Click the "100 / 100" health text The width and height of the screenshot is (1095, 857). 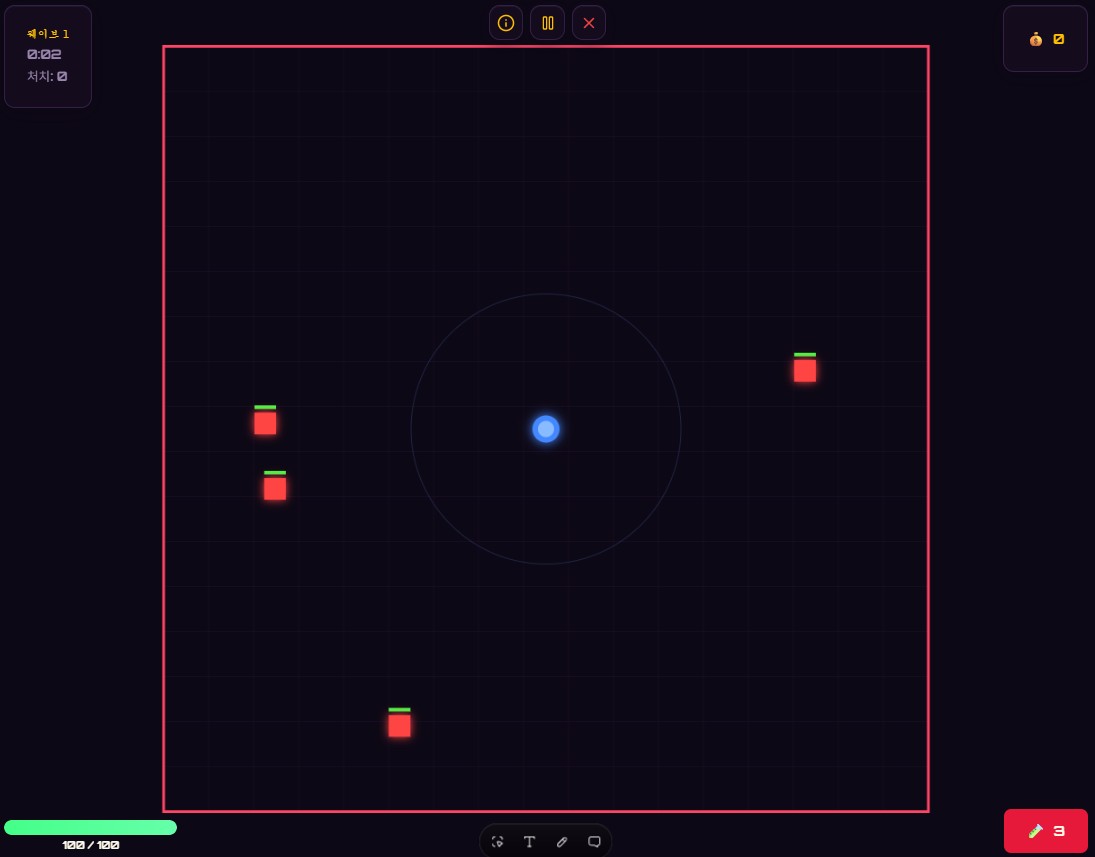pyautogui.click(x=91, y=845)
